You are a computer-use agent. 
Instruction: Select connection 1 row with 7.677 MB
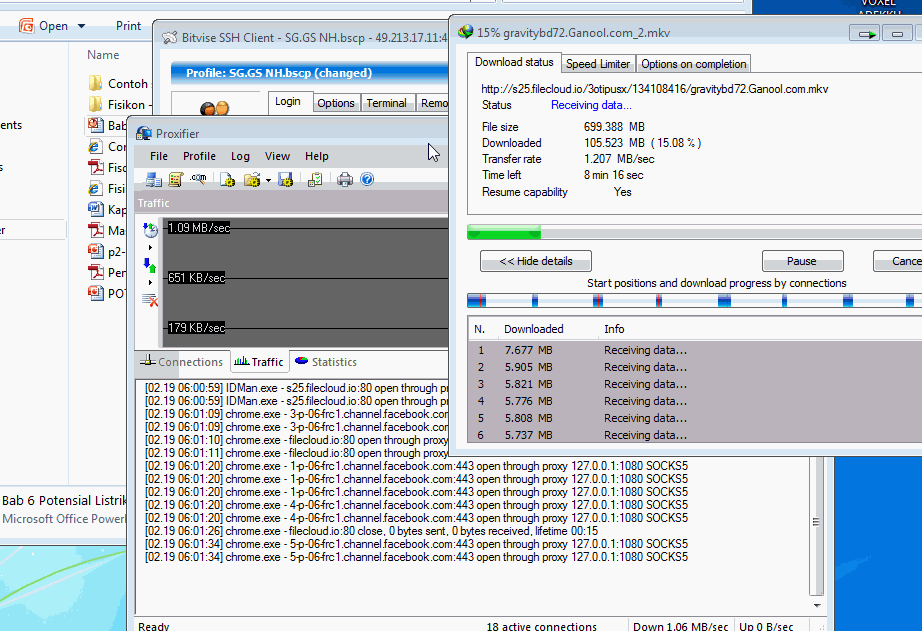tap(696, 350)
